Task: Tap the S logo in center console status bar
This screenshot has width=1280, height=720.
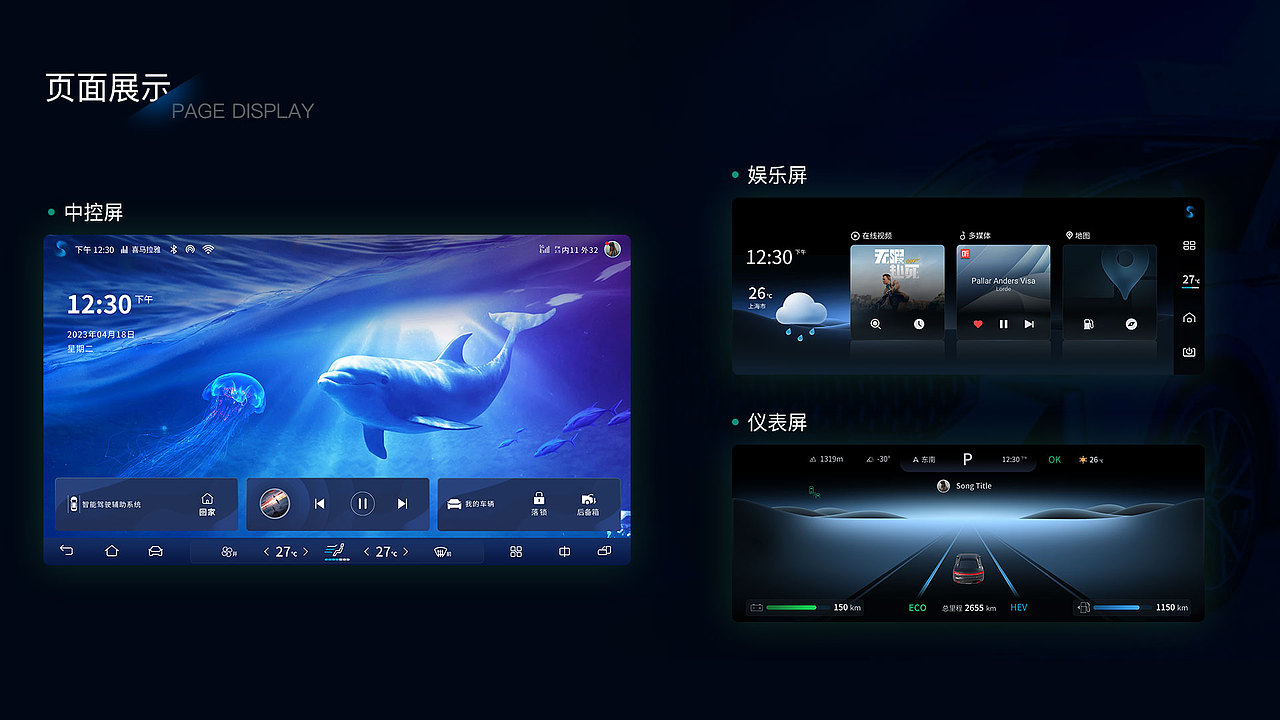Action: tap(61, 249)
